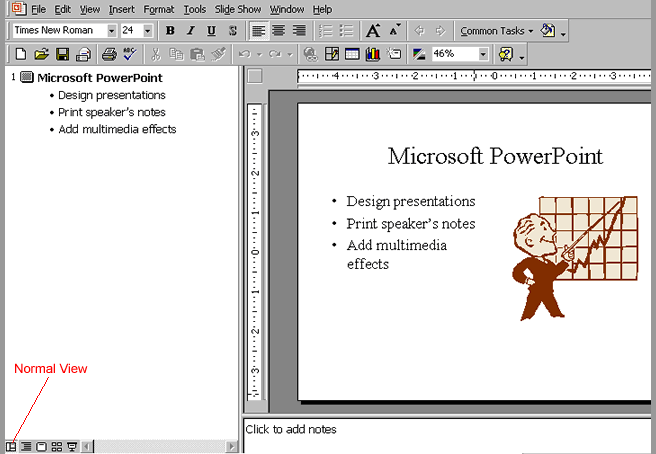Image resolution: width=656 pixels, height=454 pixels.
Task: Toggle Underline text formatting
Action: (x=211, y=31)
